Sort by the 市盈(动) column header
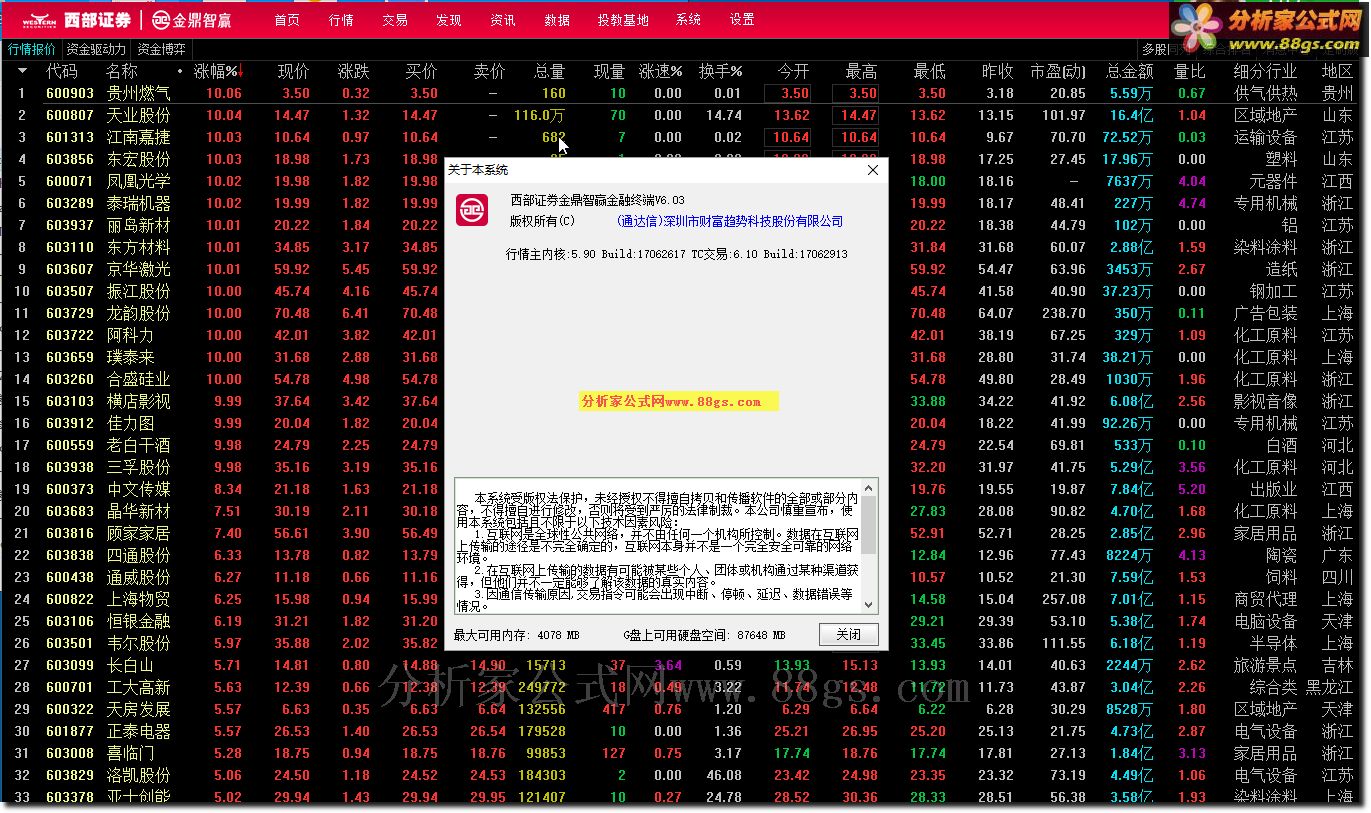The width and height of the screenshot is (1371, 813). 1058,71
